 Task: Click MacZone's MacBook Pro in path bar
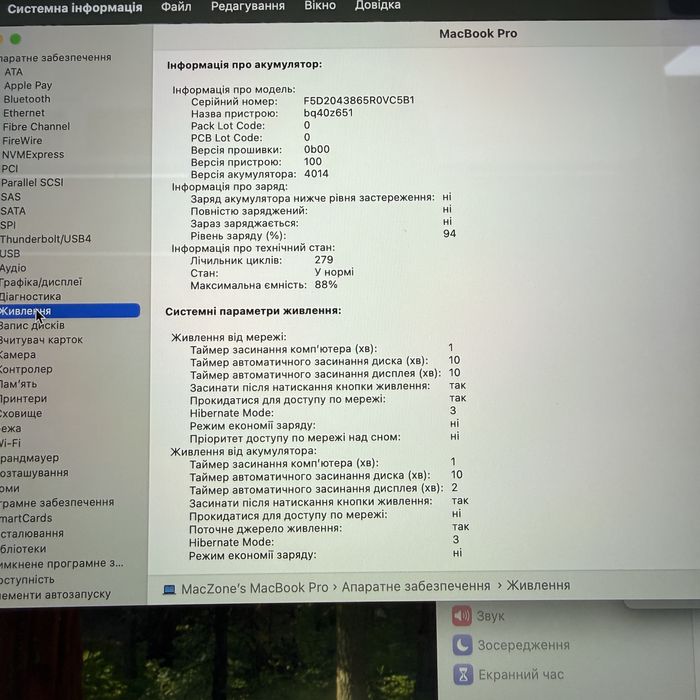254,588
